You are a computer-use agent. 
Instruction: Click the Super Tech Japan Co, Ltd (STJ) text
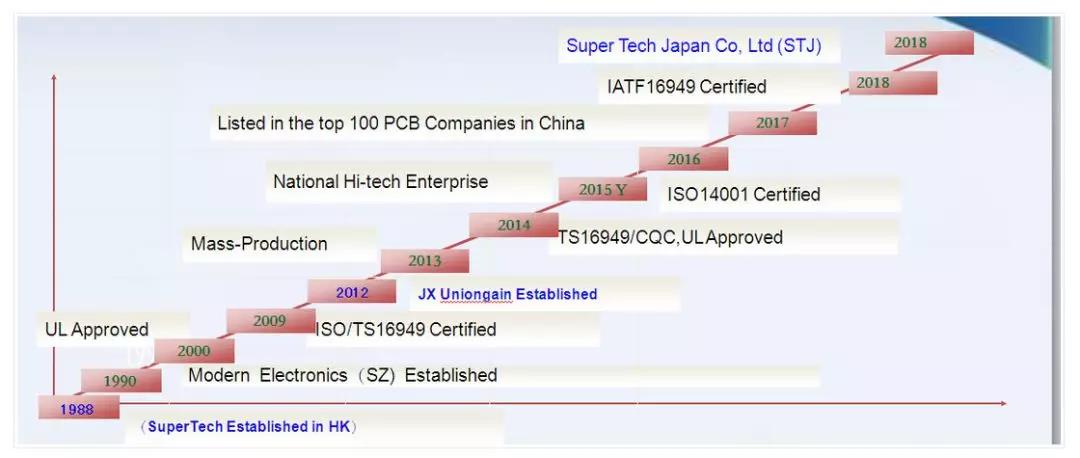click(x=694, y=46)
